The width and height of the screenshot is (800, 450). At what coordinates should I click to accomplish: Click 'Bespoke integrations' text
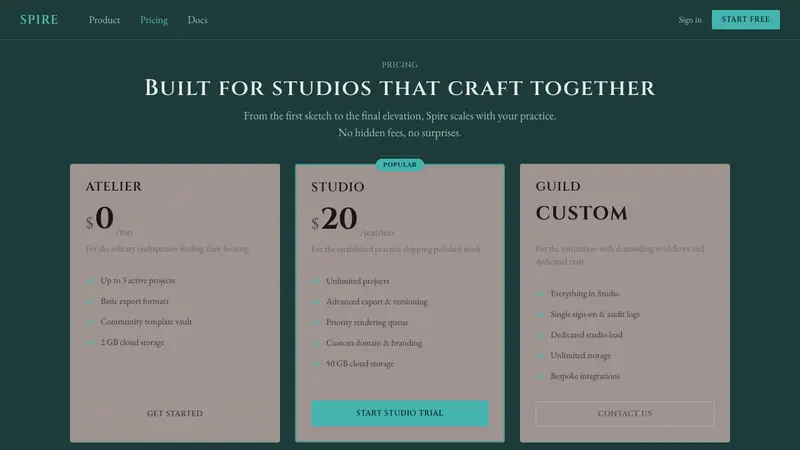click(x=585, y=376)
